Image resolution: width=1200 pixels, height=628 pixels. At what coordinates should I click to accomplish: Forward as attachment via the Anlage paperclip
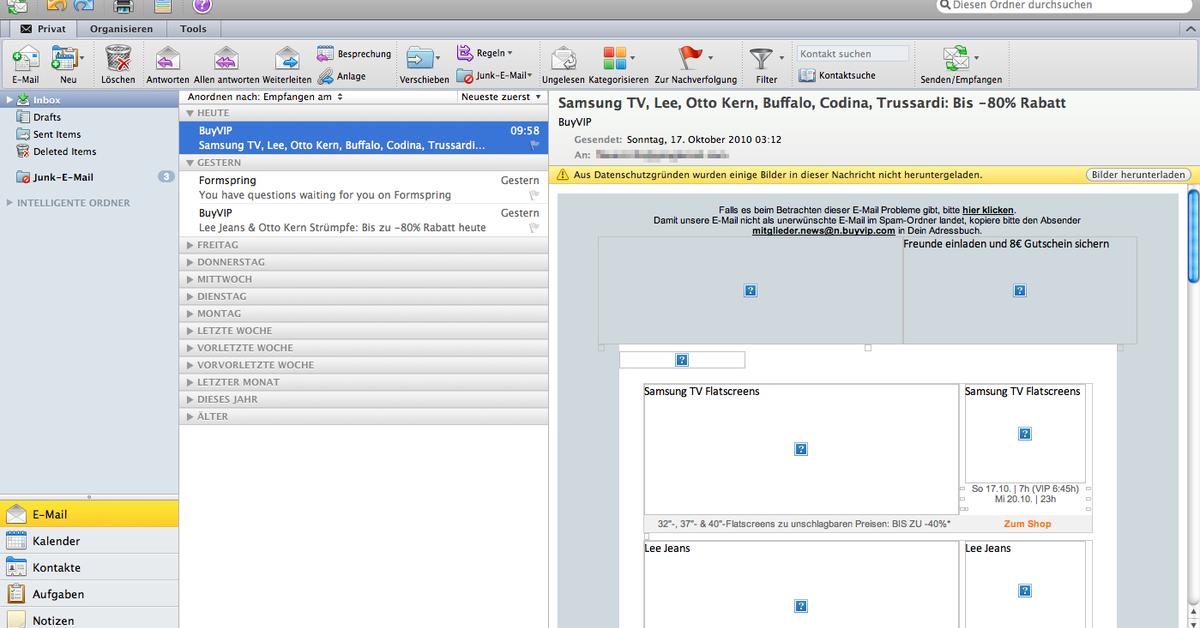(x=326, y=76)
